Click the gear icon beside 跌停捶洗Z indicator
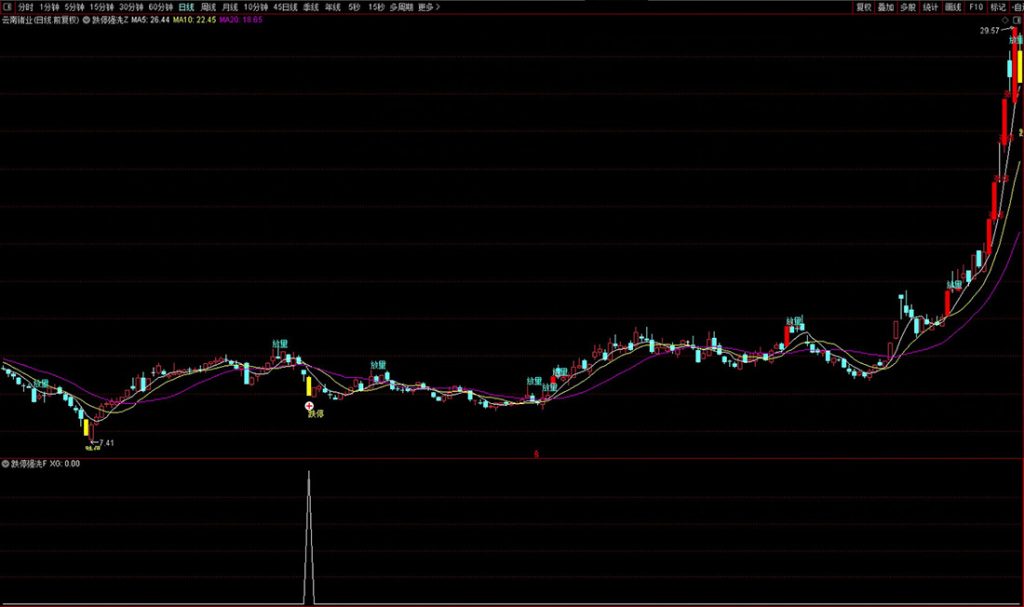 pyautogui.click(x=86, y=19)
